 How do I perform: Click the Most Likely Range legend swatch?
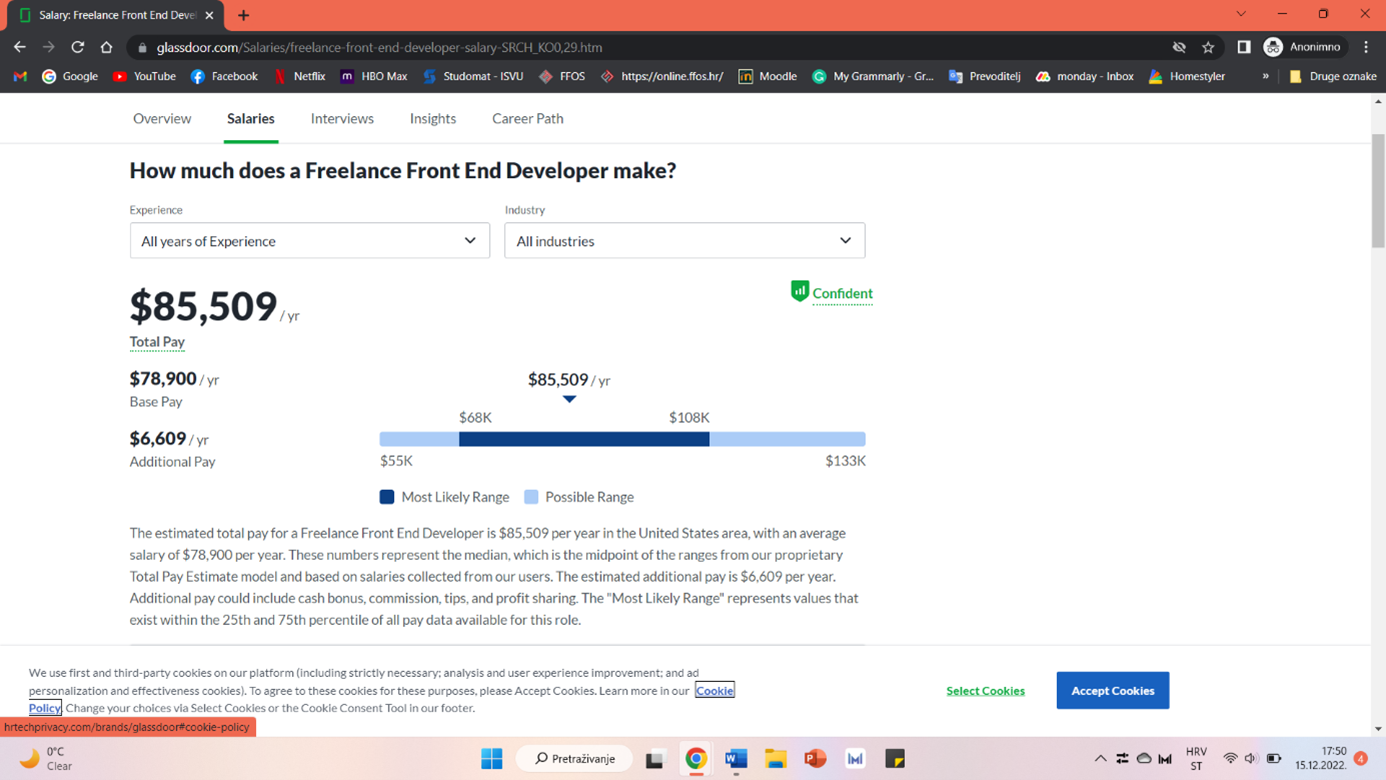pyautogui.click(x=387, y=497)
